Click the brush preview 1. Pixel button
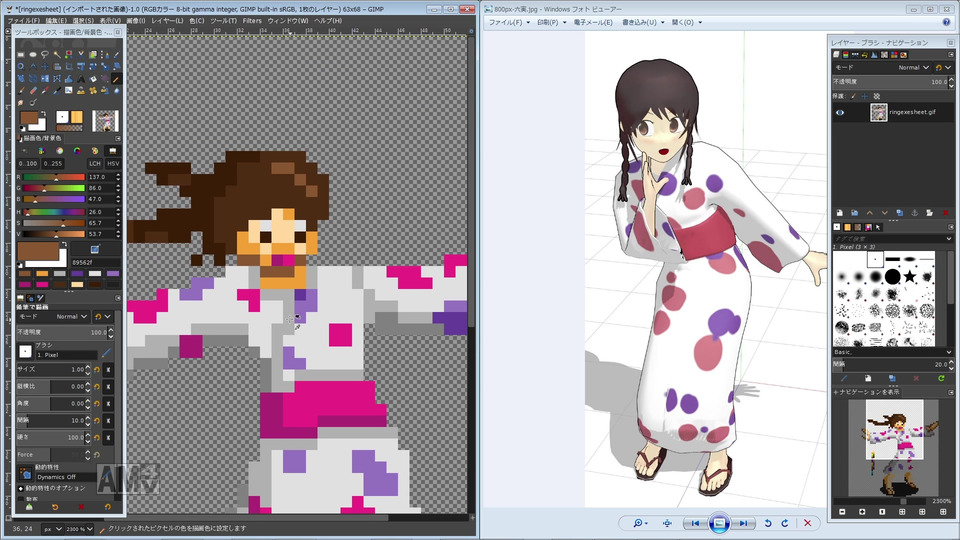960x540 pixels. tap(25, 351)
